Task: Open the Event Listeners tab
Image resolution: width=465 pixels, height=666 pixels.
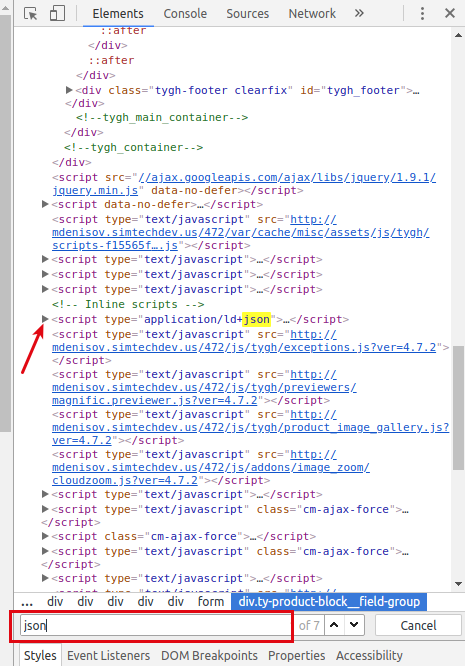Action: (108, 655)
